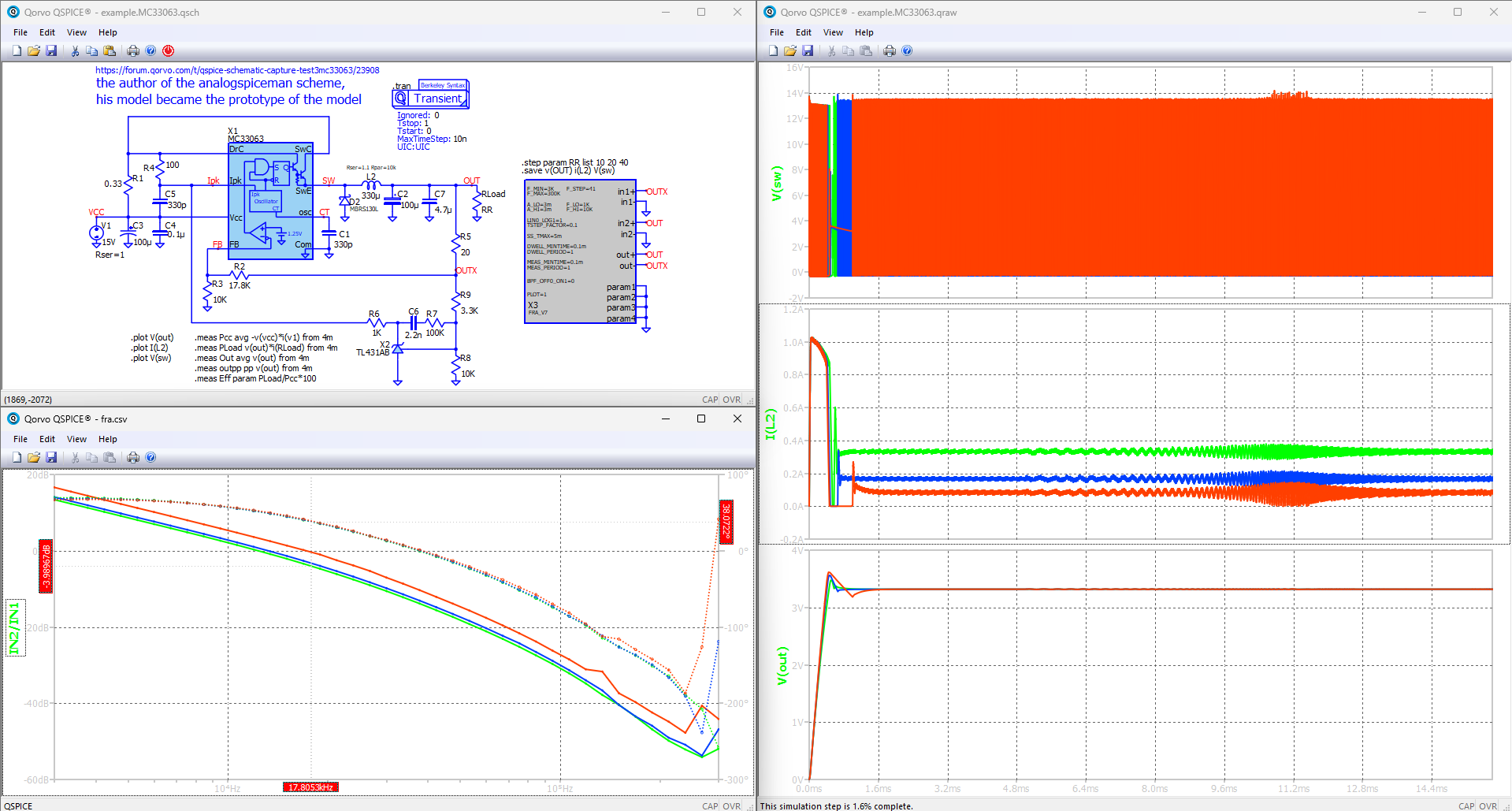The height and width of the screenshot is (811, 1512).
Task: Maximize the fra.csv plot window
Action: pyautogui.click(x=700, y=419)
